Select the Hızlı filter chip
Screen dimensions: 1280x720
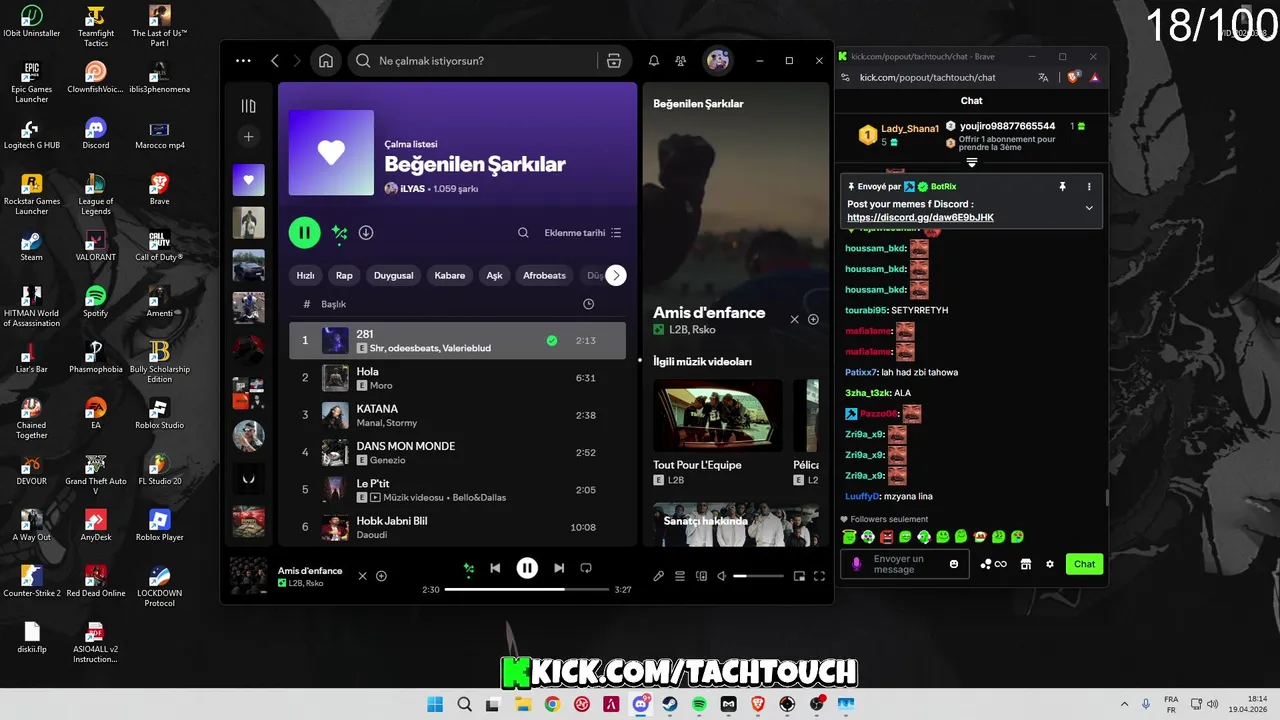pos(306,276)
